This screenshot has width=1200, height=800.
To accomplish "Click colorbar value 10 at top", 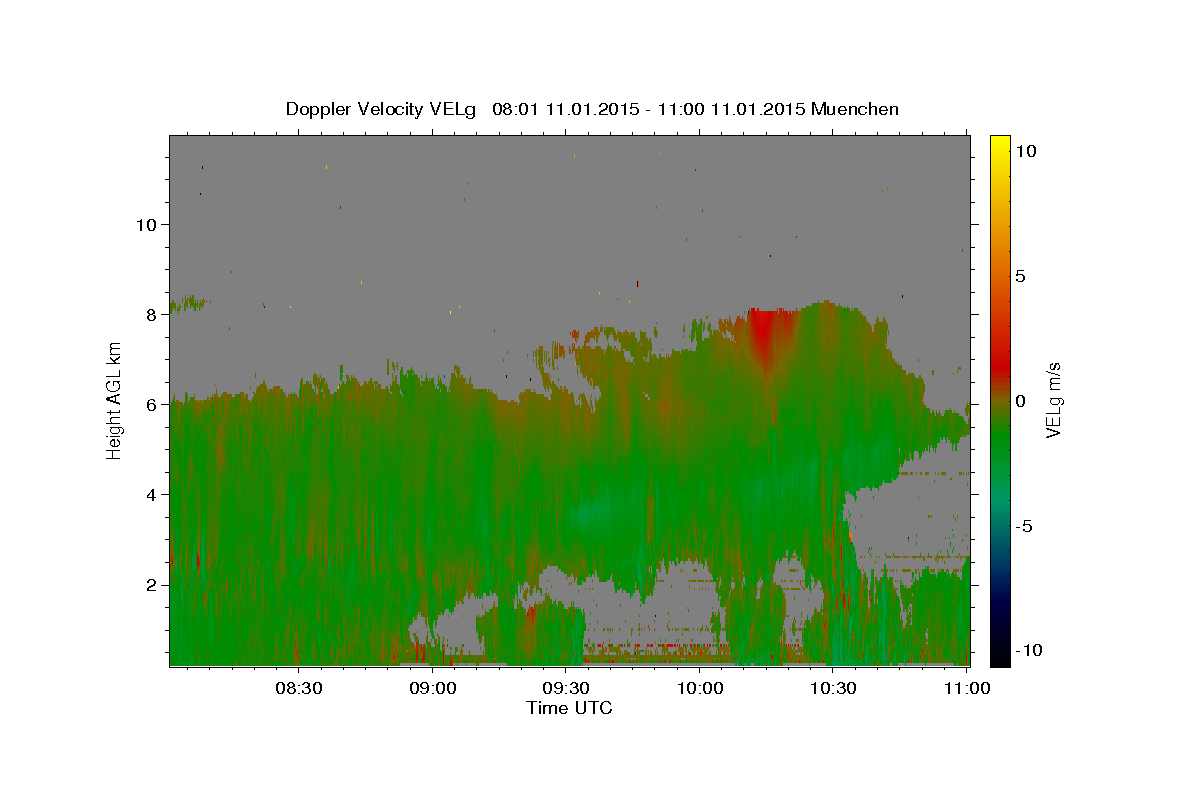I will (1026, 151).
